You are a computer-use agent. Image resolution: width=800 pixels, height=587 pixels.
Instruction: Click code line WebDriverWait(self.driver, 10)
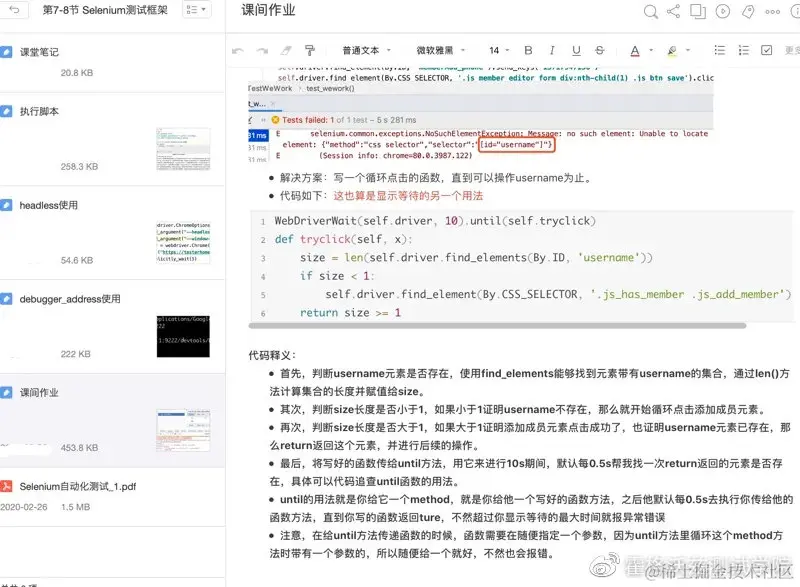[435, 221]
